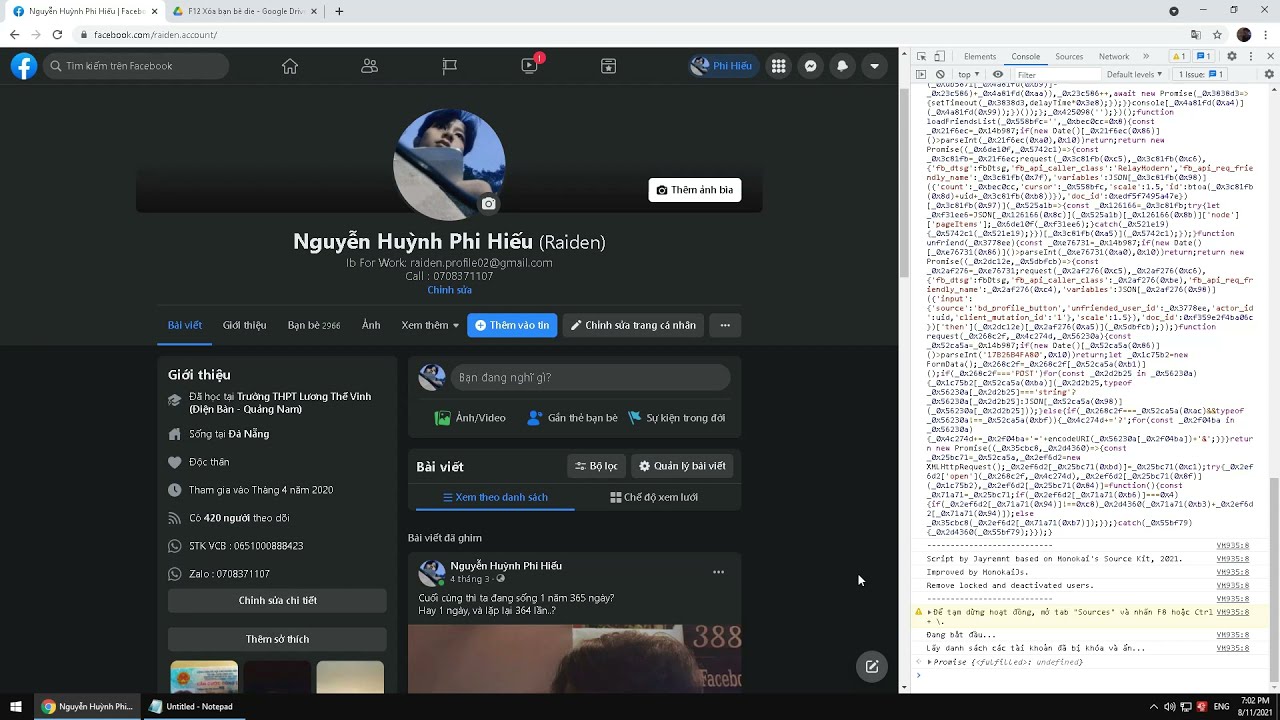This screenshot has width=1280, height=720.
Task: Click Thêm sở thích button
Action: pos(277,638)
